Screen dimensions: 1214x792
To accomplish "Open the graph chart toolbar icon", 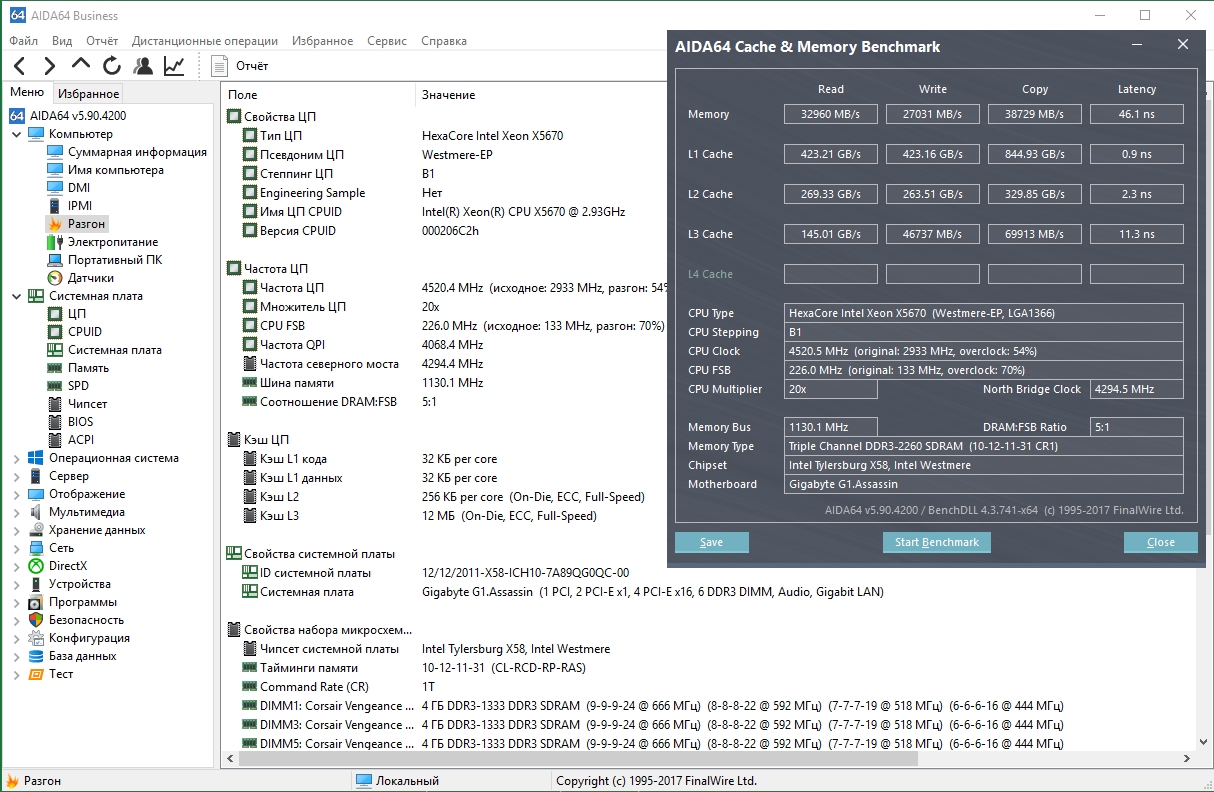I will point(174,66).
